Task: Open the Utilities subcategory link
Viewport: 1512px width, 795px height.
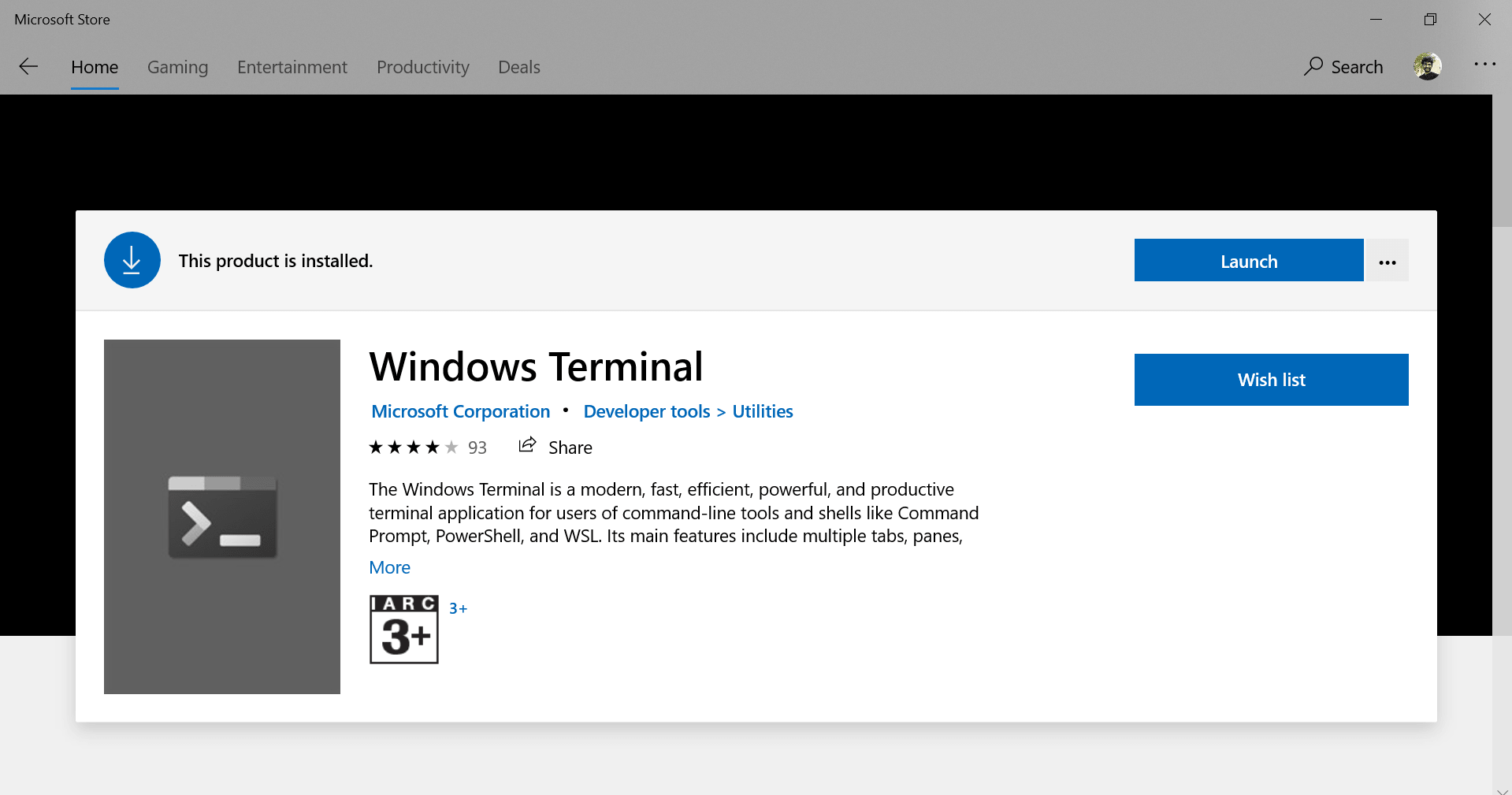Action: 763,411
